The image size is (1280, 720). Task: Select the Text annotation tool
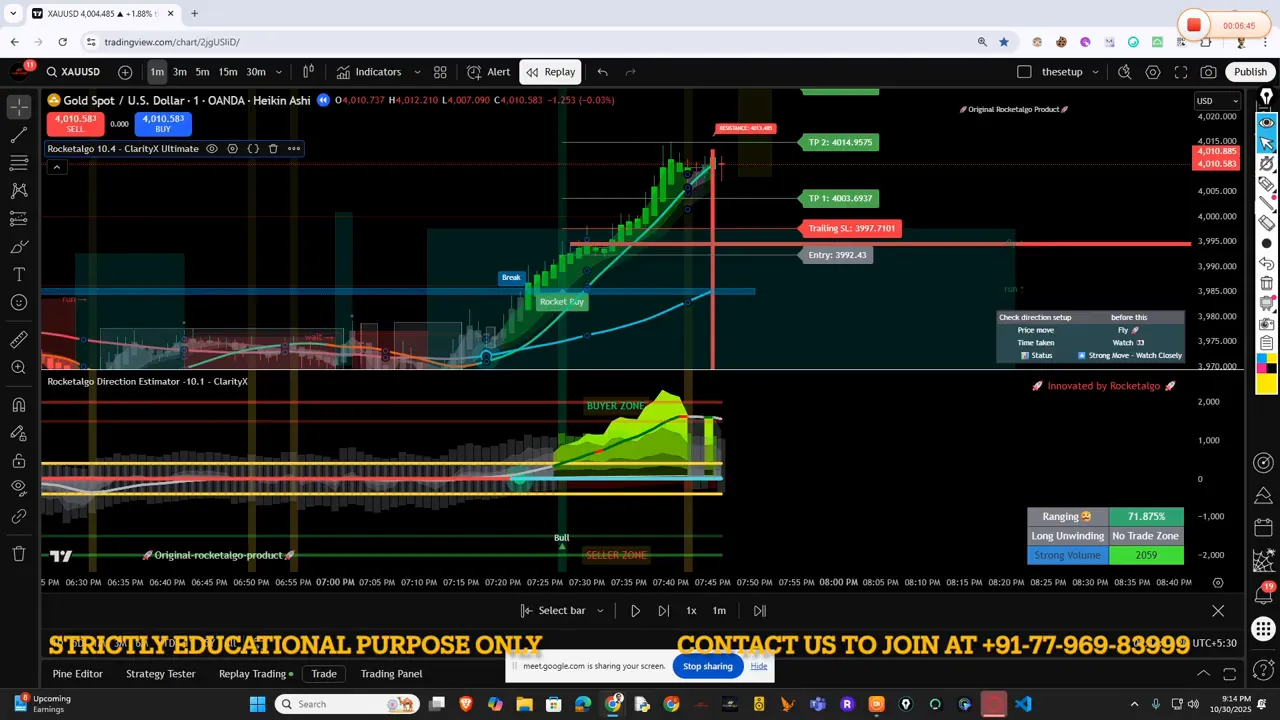pos(18,273)
